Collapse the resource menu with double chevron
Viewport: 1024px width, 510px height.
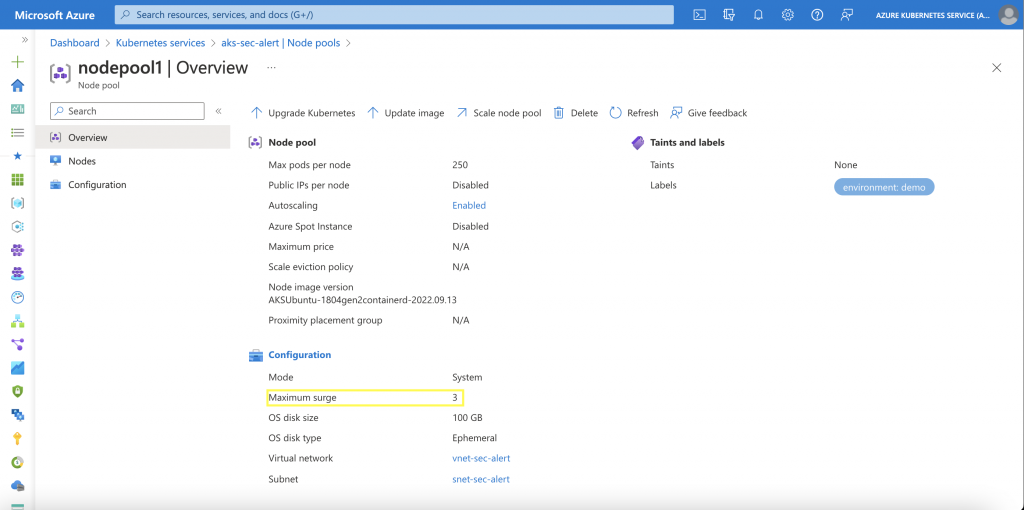pos(219,111)
